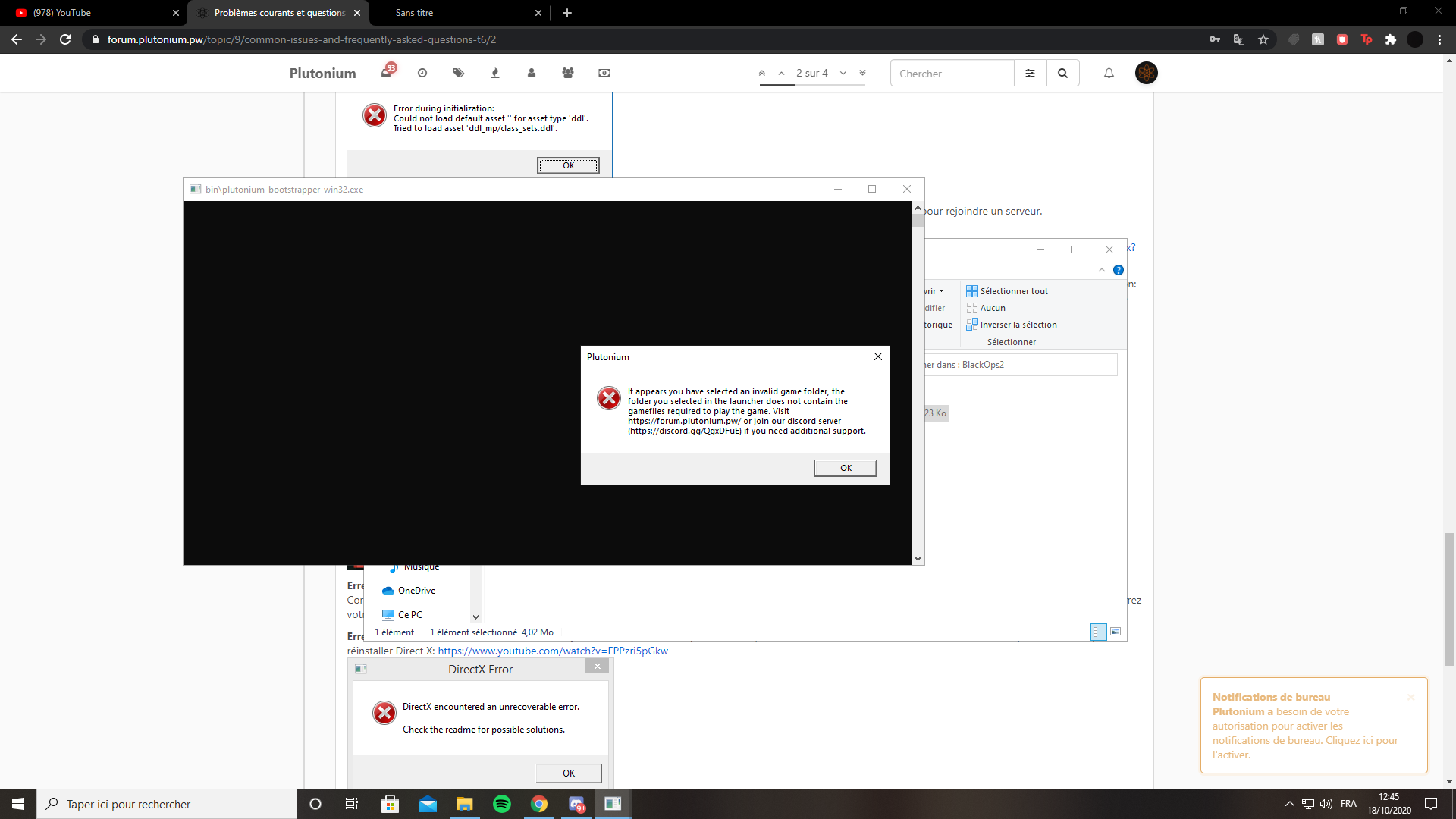Image resolution: width=1456 pixels, height=819 pixels.
Task: Open Spotify from the taskbar
Action: pyautogui.click(x=502, y=804)
